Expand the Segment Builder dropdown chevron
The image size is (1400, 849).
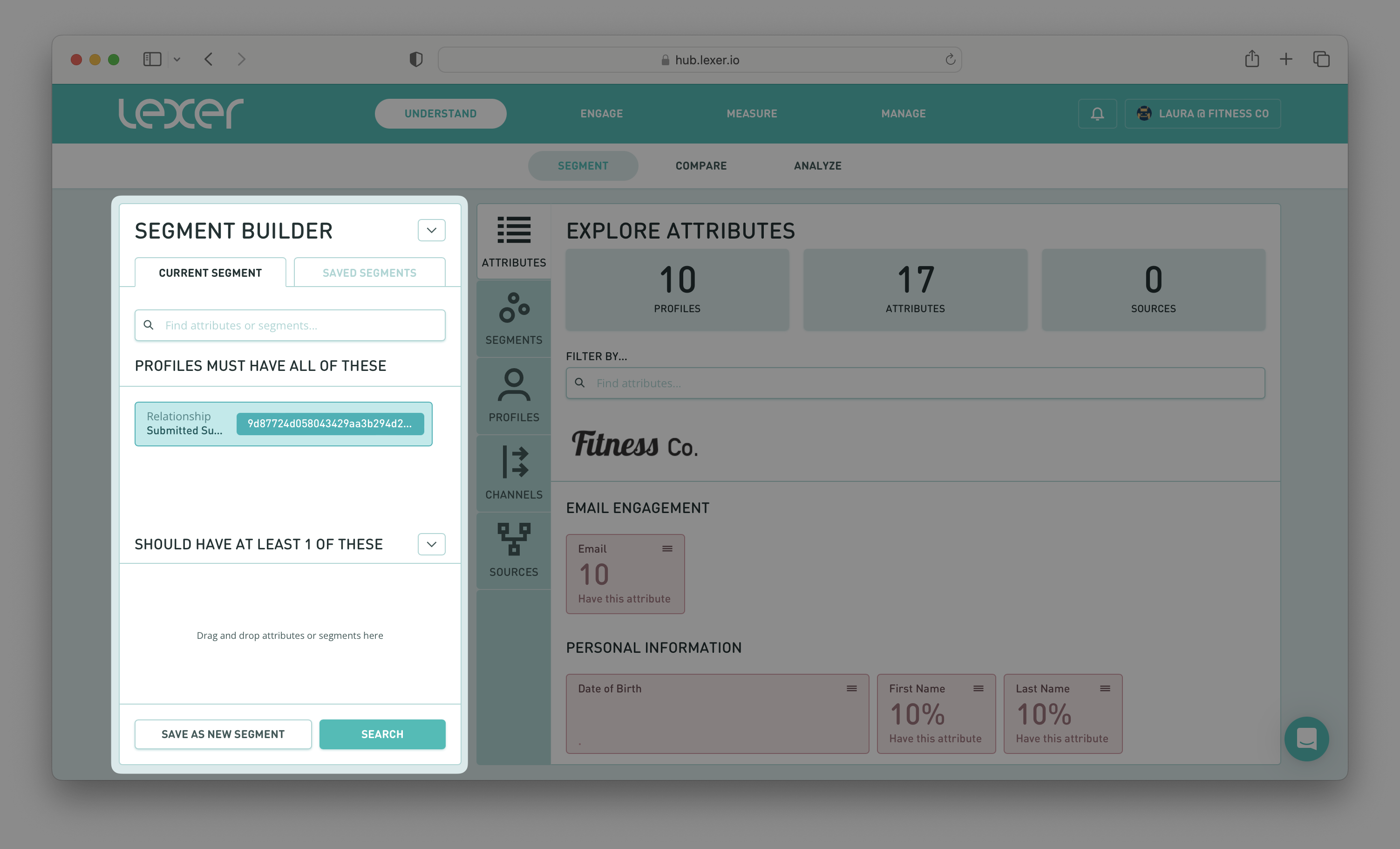click(431, 230)
